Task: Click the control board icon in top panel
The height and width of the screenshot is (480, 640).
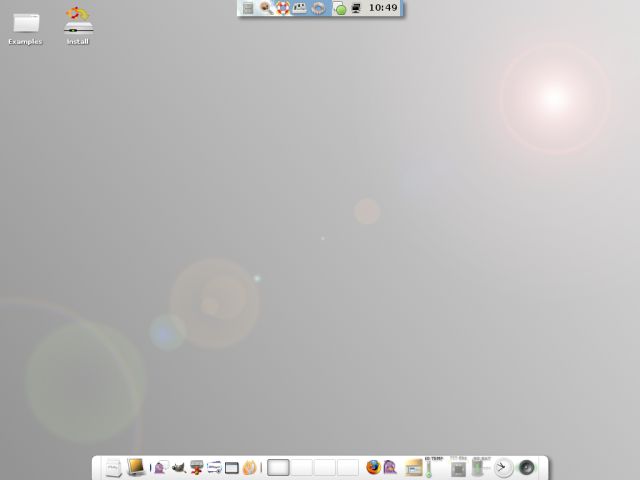Action: (300, 8)
